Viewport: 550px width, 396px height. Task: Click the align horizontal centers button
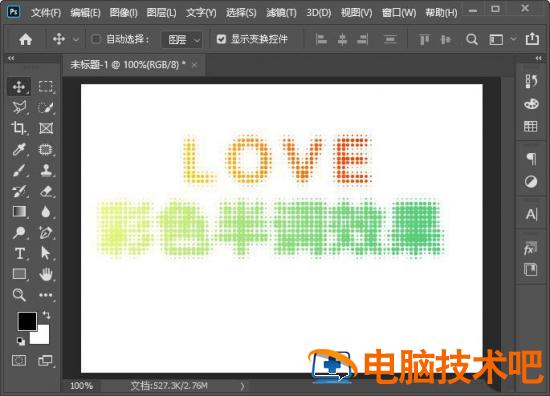click(x=342, y=39)
